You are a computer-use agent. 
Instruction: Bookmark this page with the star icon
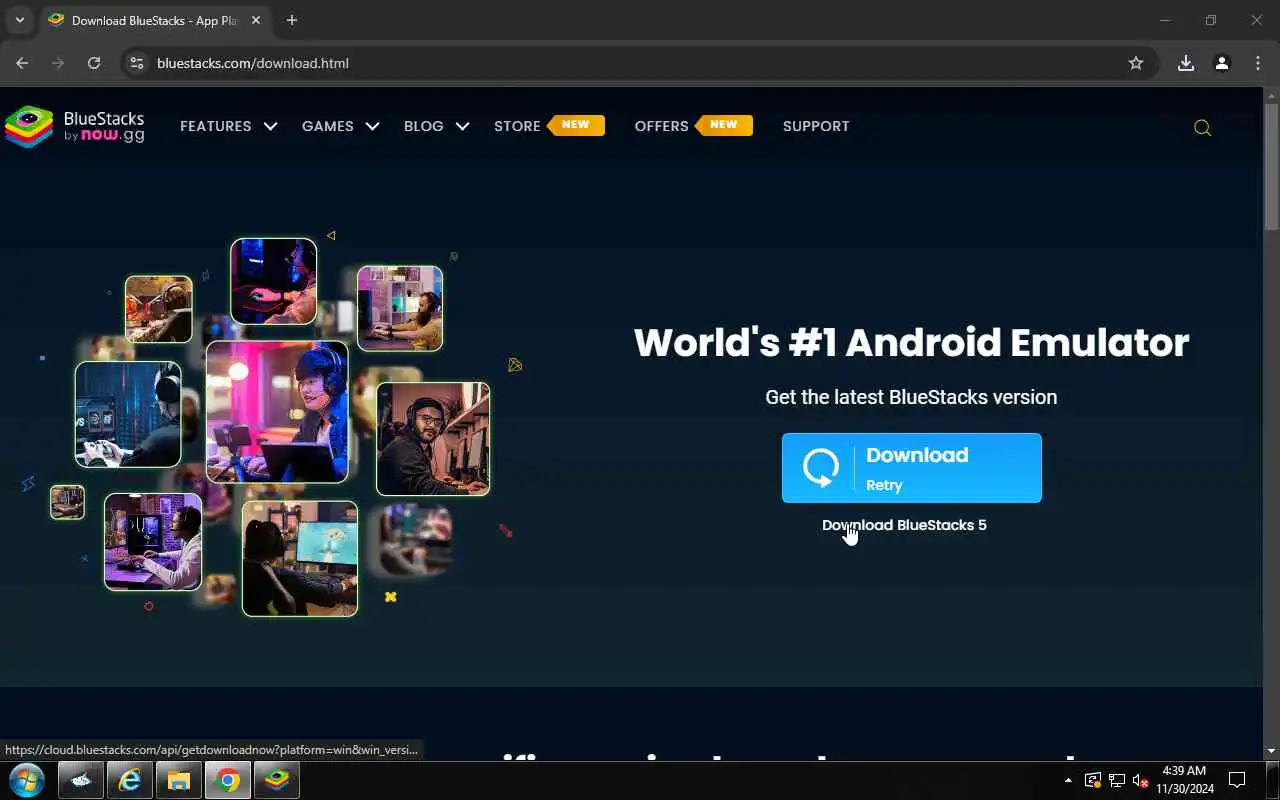[1136, 63]
